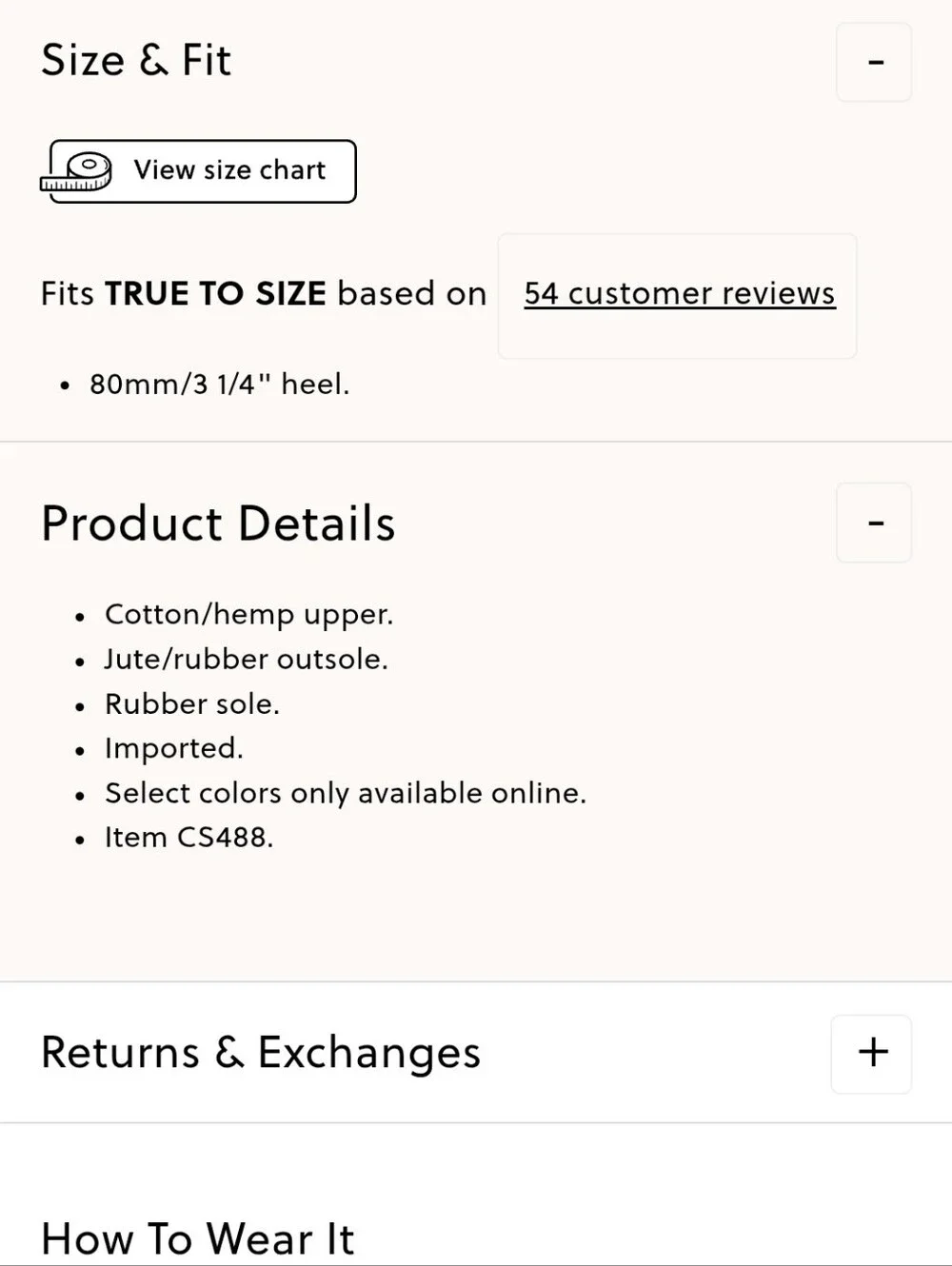Select the Returns & Exchanges heading text

pyautogui.click(x=261, y=1053)
